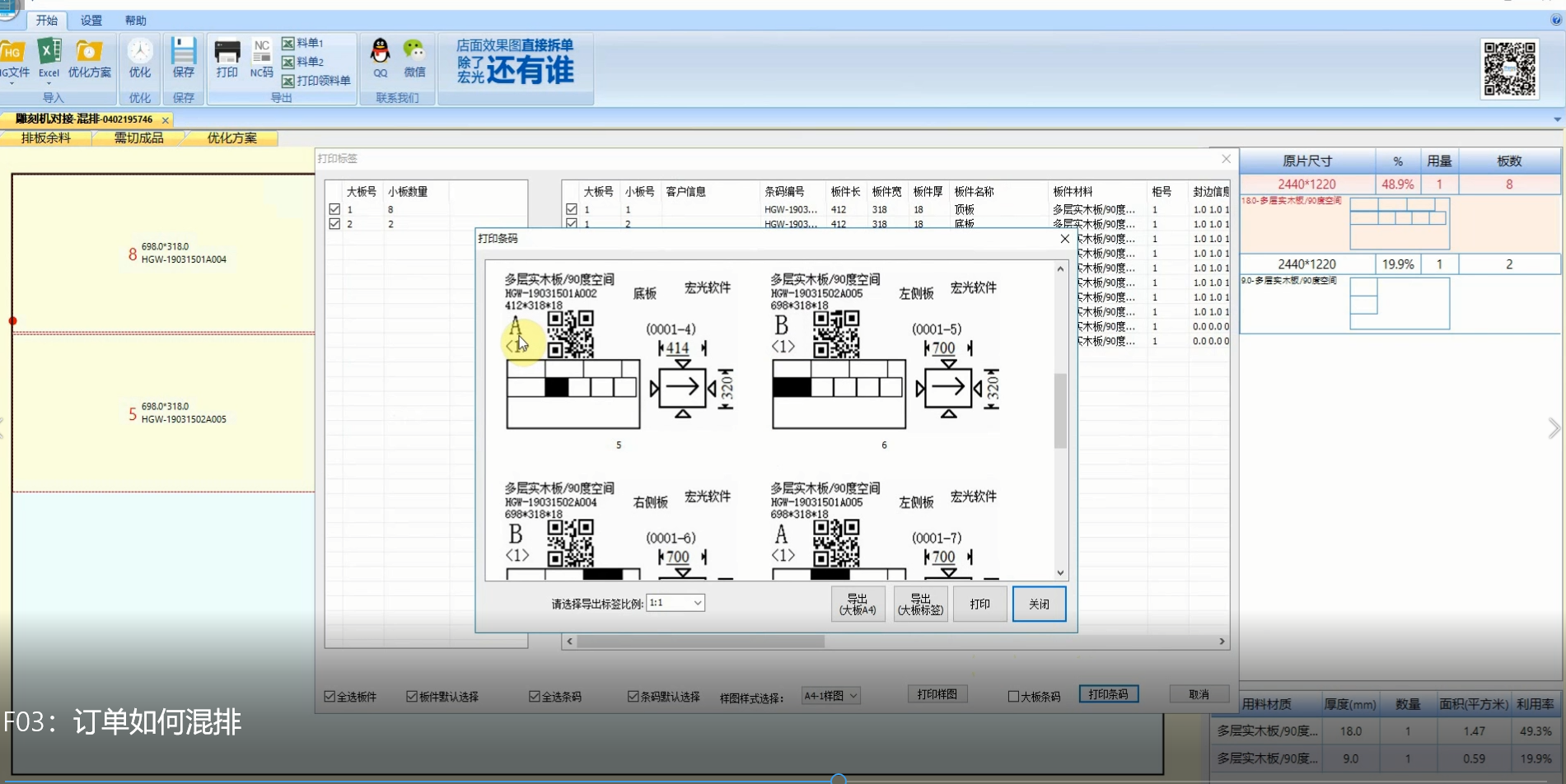Toggle 全选条码 checkbox

click(535, 697)
